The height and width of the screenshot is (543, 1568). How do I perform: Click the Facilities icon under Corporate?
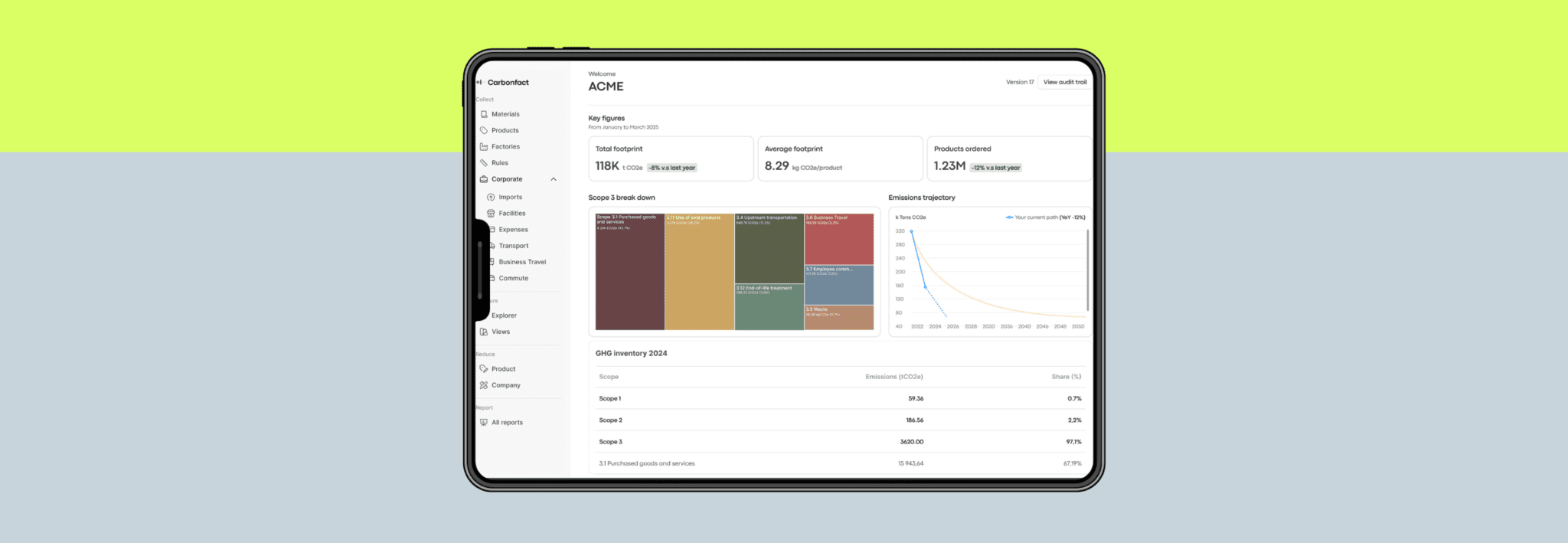(491, 214)
